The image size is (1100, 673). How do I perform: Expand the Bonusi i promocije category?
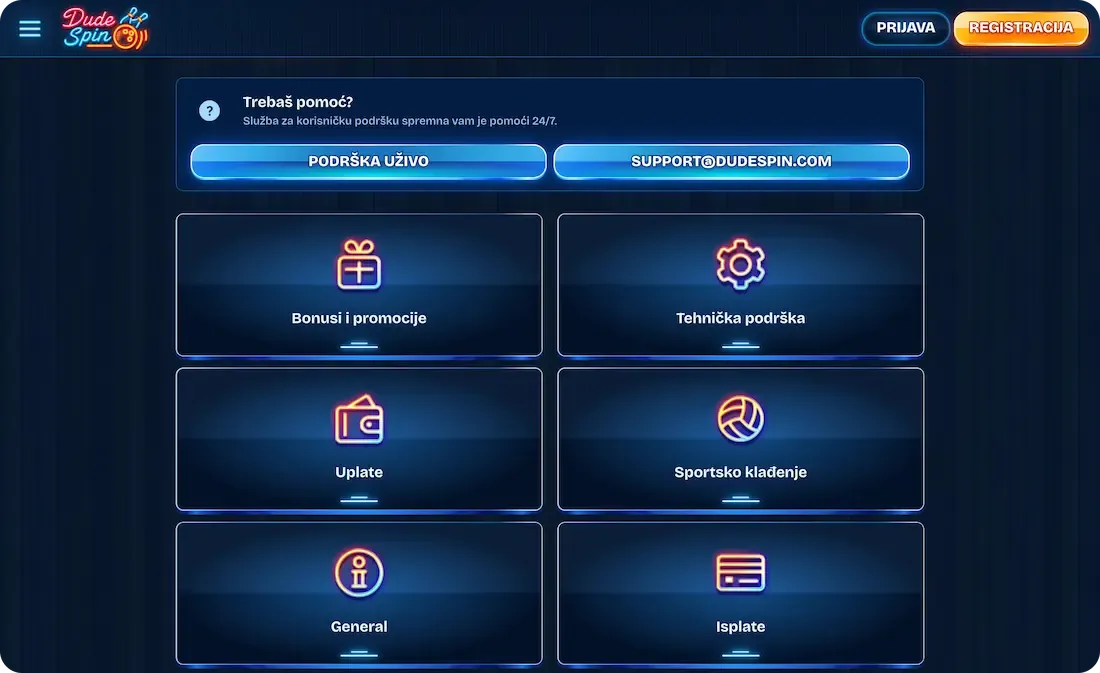pos(358,285)
